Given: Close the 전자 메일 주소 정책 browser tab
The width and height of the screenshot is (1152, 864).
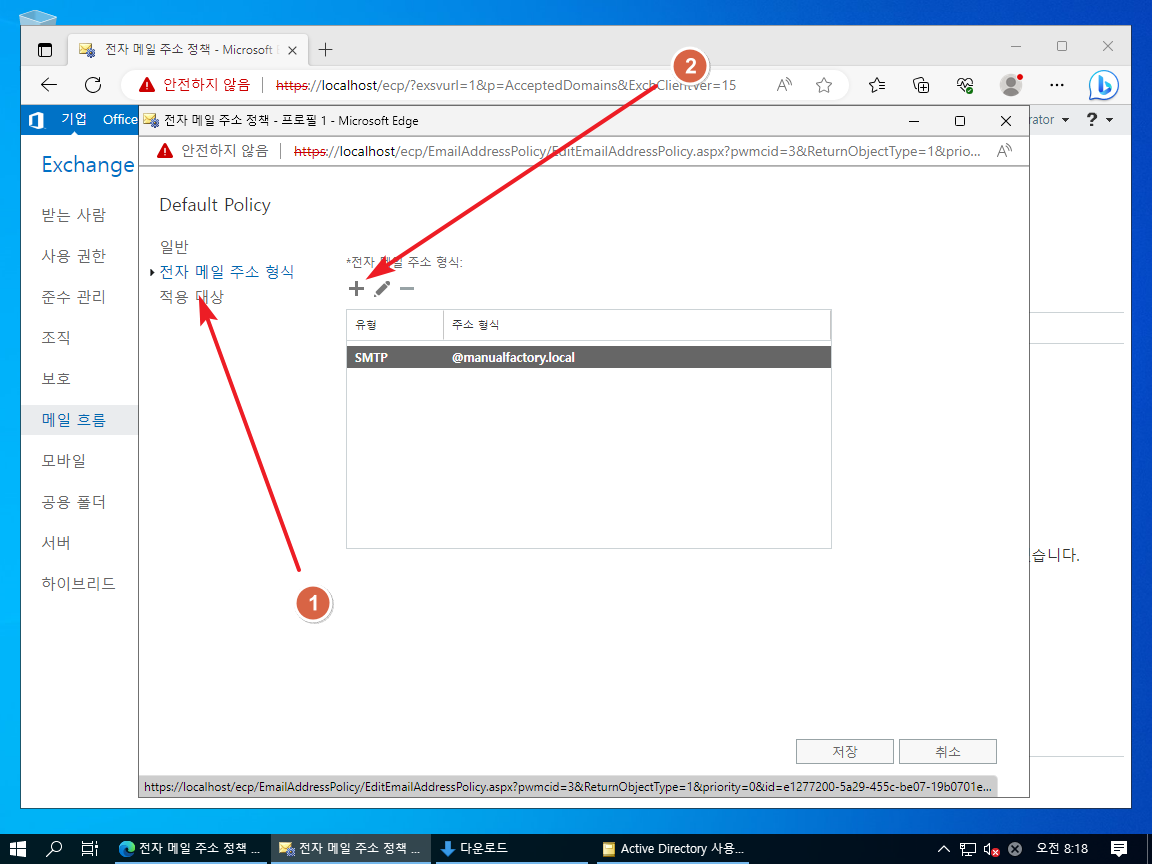Looking at the screenshot, I should [x=292, y=51].
